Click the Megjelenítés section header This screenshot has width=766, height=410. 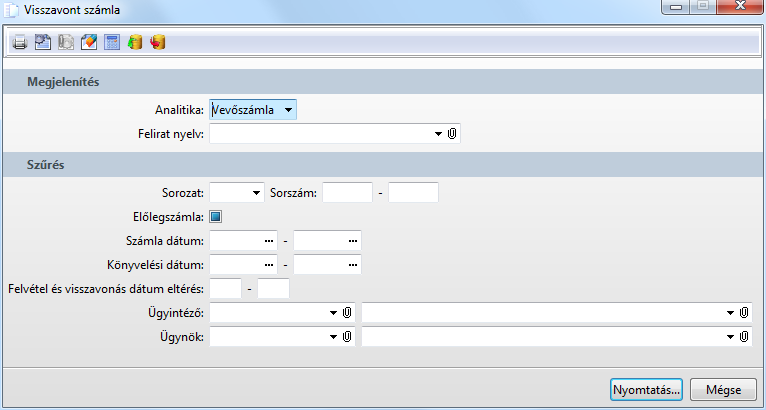(383, 82)
